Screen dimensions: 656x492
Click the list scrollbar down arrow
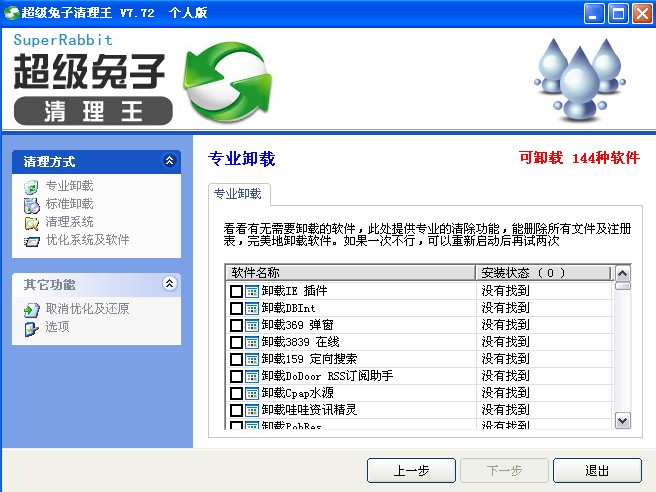pos(622,420)
